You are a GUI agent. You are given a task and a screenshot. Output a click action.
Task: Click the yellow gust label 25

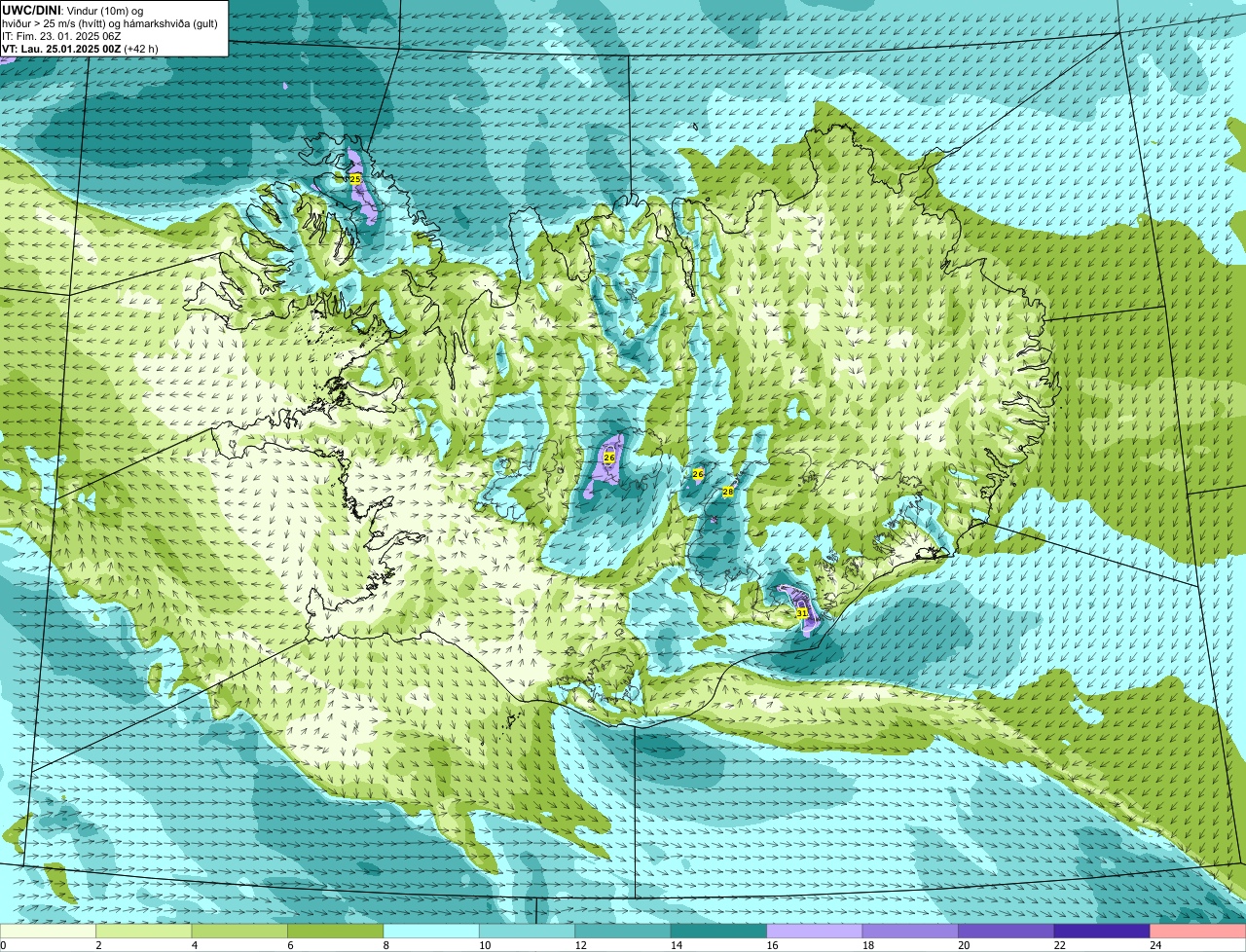pos(354,179)
